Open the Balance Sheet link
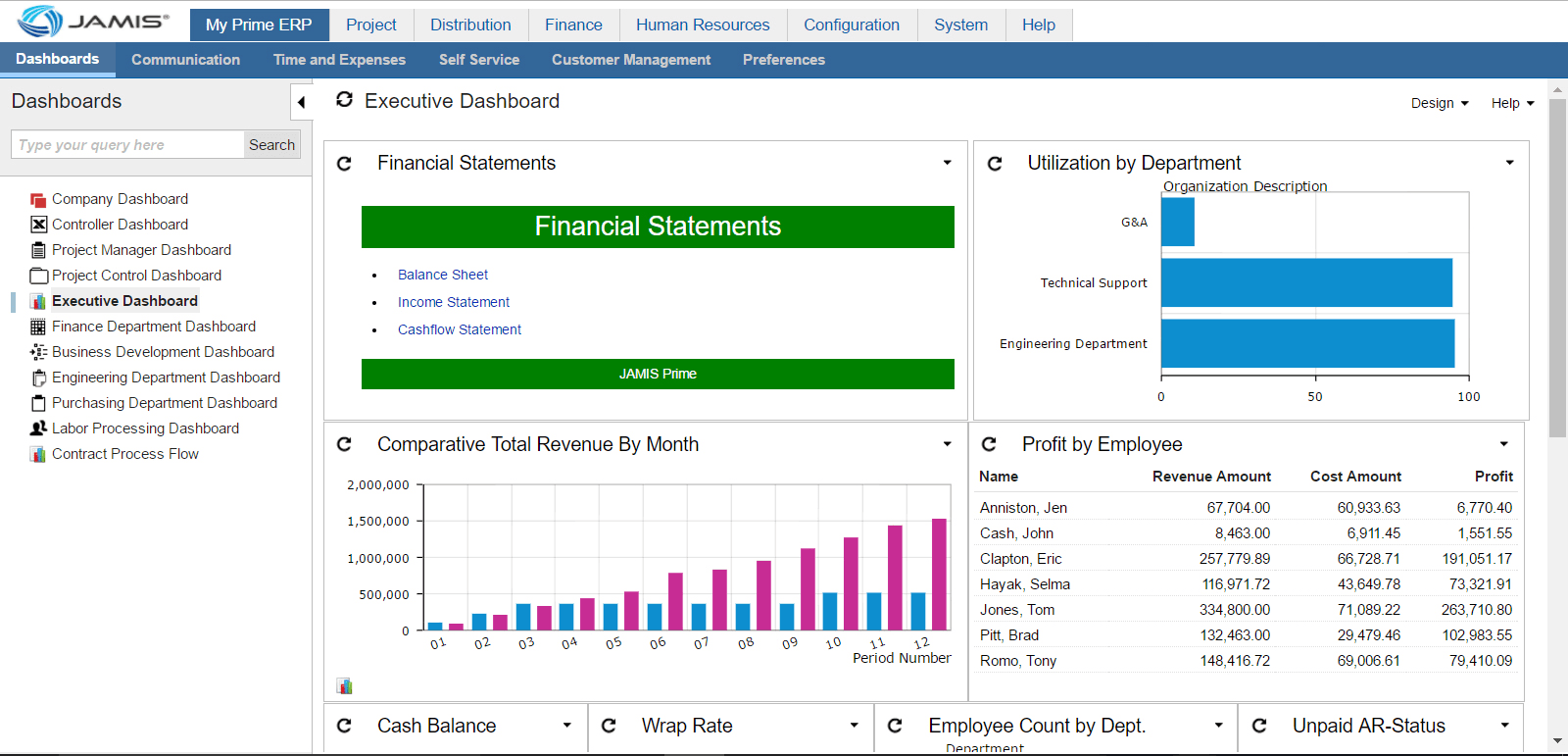This screenshot has height=756, width=1568. (443, 275)
